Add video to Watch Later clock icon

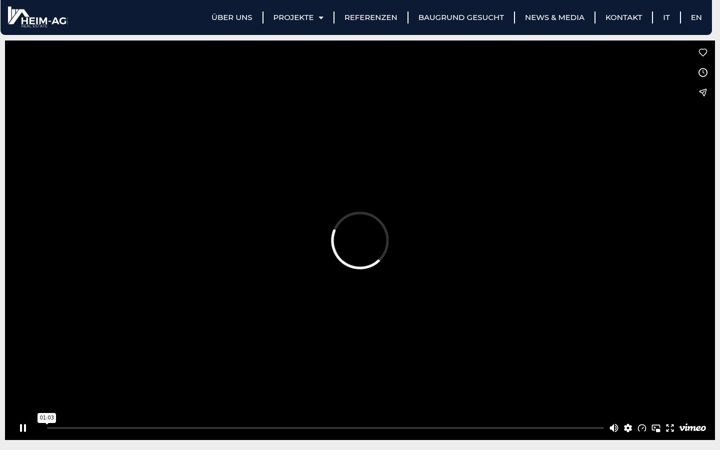703,73
